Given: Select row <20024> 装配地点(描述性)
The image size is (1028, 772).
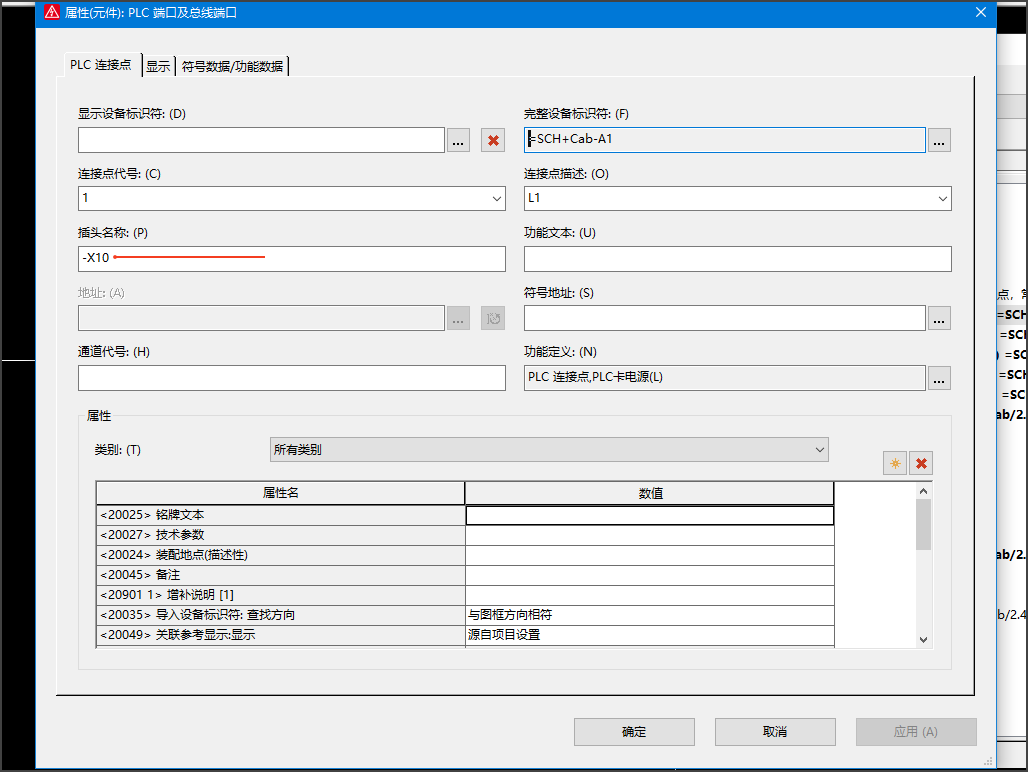Looking at the screenshot, I should (x=281, y=555).
